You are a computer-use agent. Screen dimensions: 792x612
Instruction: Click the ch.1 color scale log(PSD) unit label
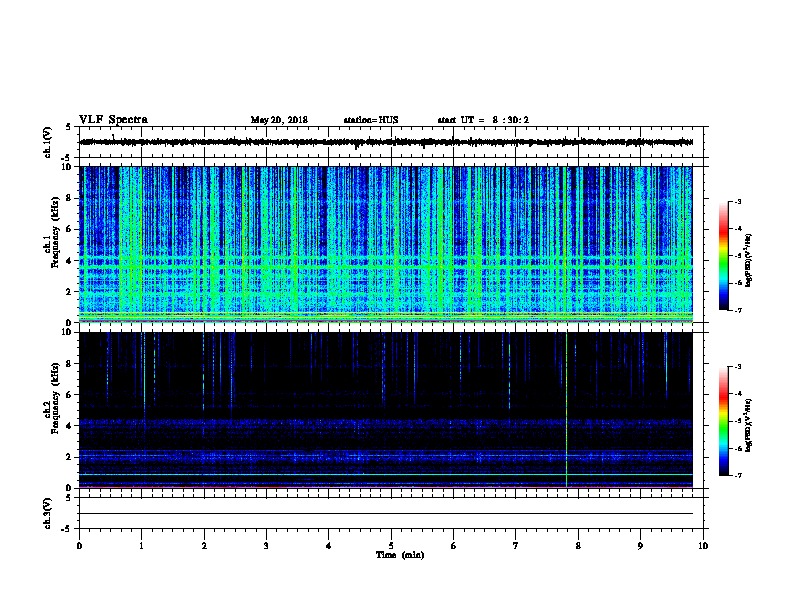click(749, 261)
